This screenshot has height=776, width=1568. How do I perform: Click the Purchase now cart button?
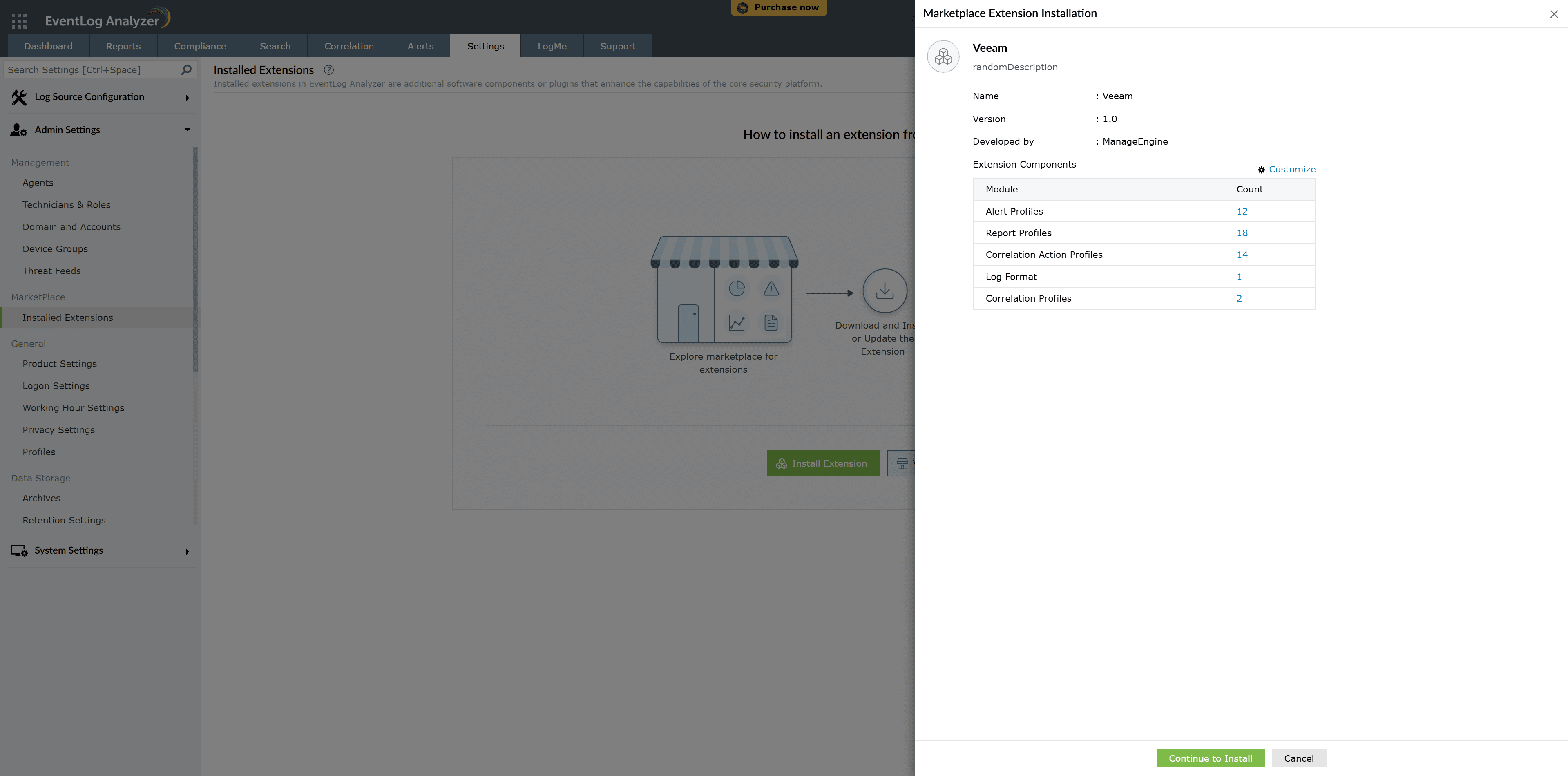[779, 8]
